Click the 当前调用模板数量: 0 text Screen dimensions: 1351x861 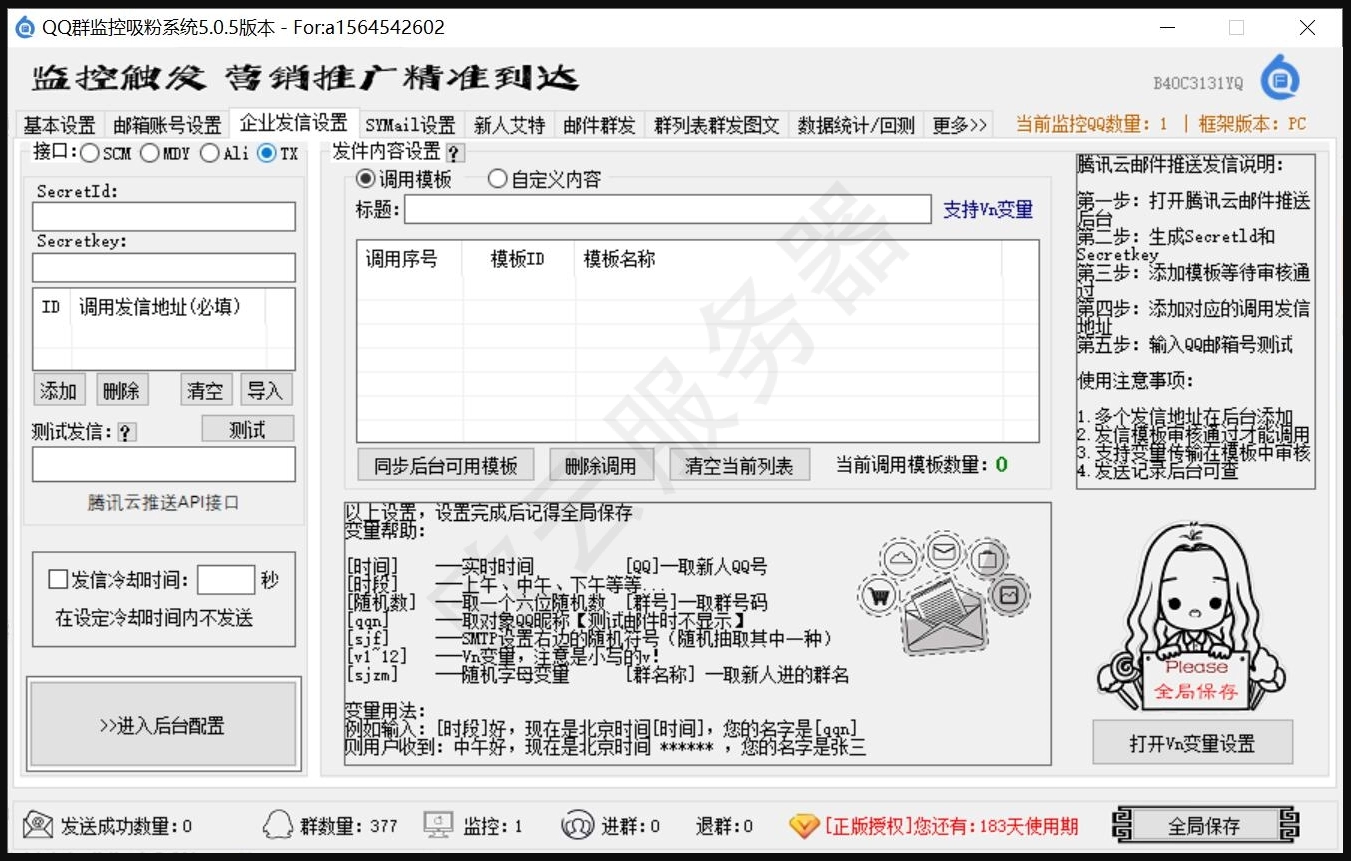(x=922, y=465)
